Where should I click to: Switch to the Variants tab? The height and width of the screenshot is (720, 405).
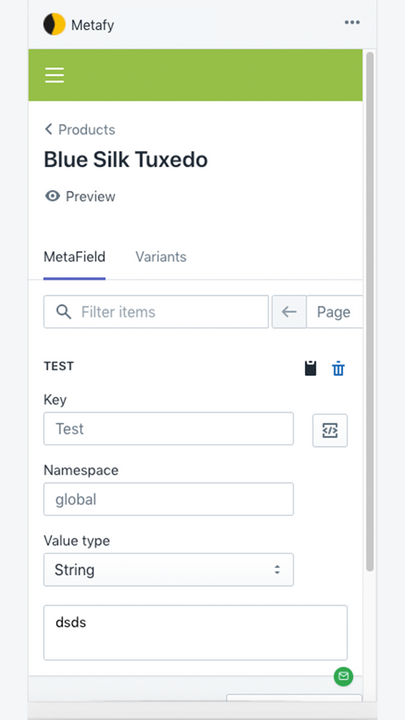pyautogui.click(x=161, y=257)
